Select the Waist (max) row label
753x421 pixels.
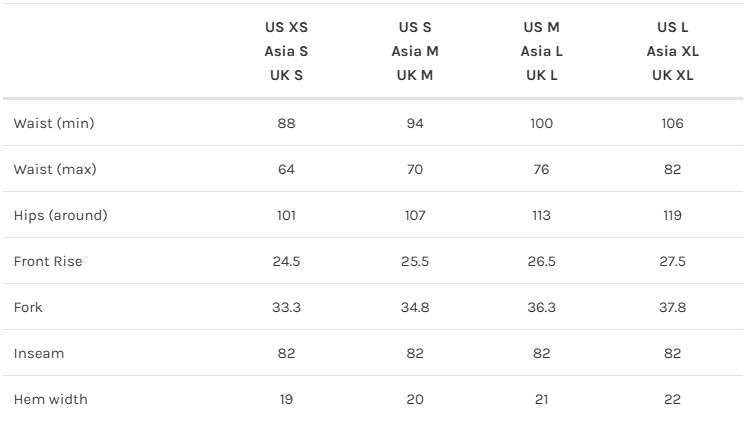[55, 169]
